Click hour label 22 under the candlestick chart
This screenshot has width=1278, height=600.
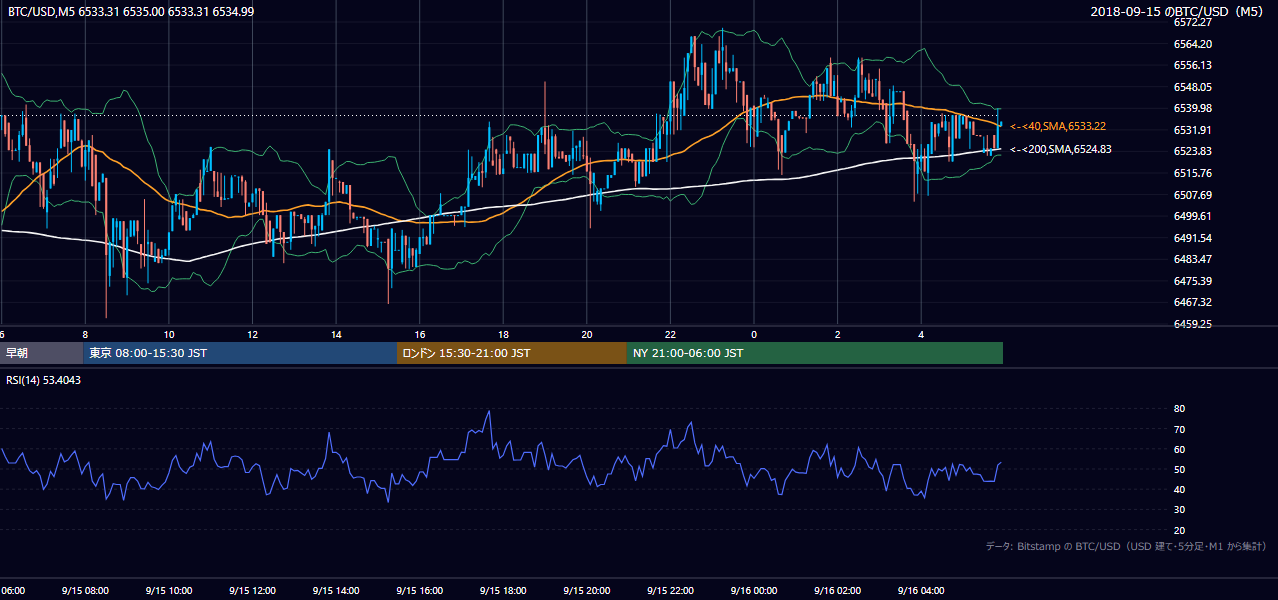click(x=670, y=335)
